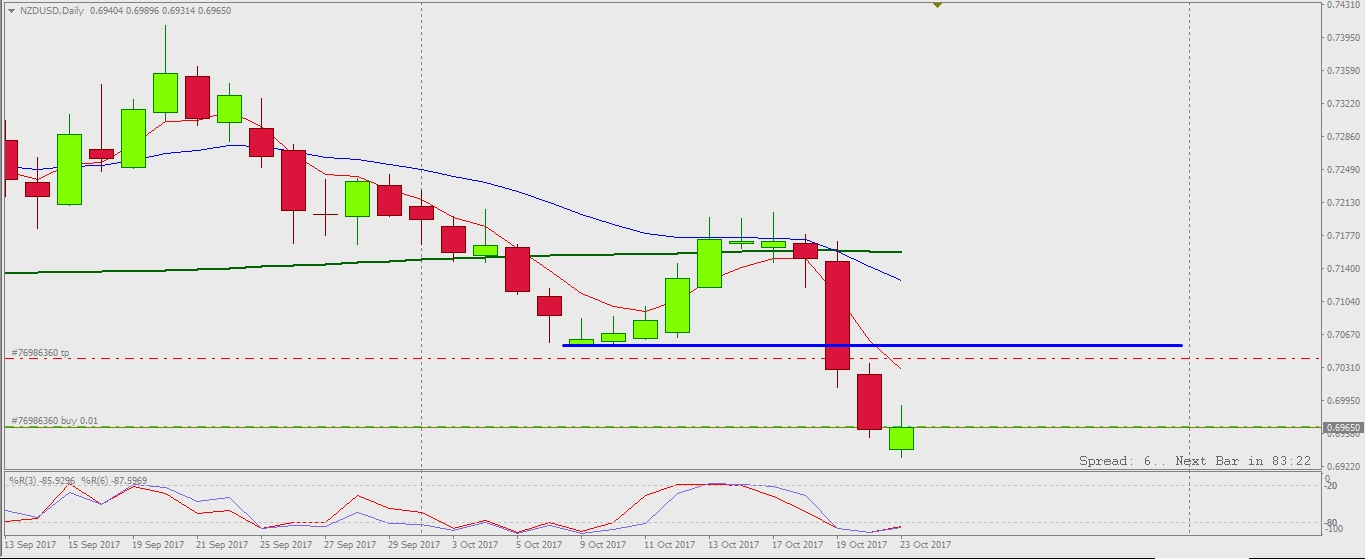
Task: Select the blue horizontal support line
Action: [x=872, y=345]
